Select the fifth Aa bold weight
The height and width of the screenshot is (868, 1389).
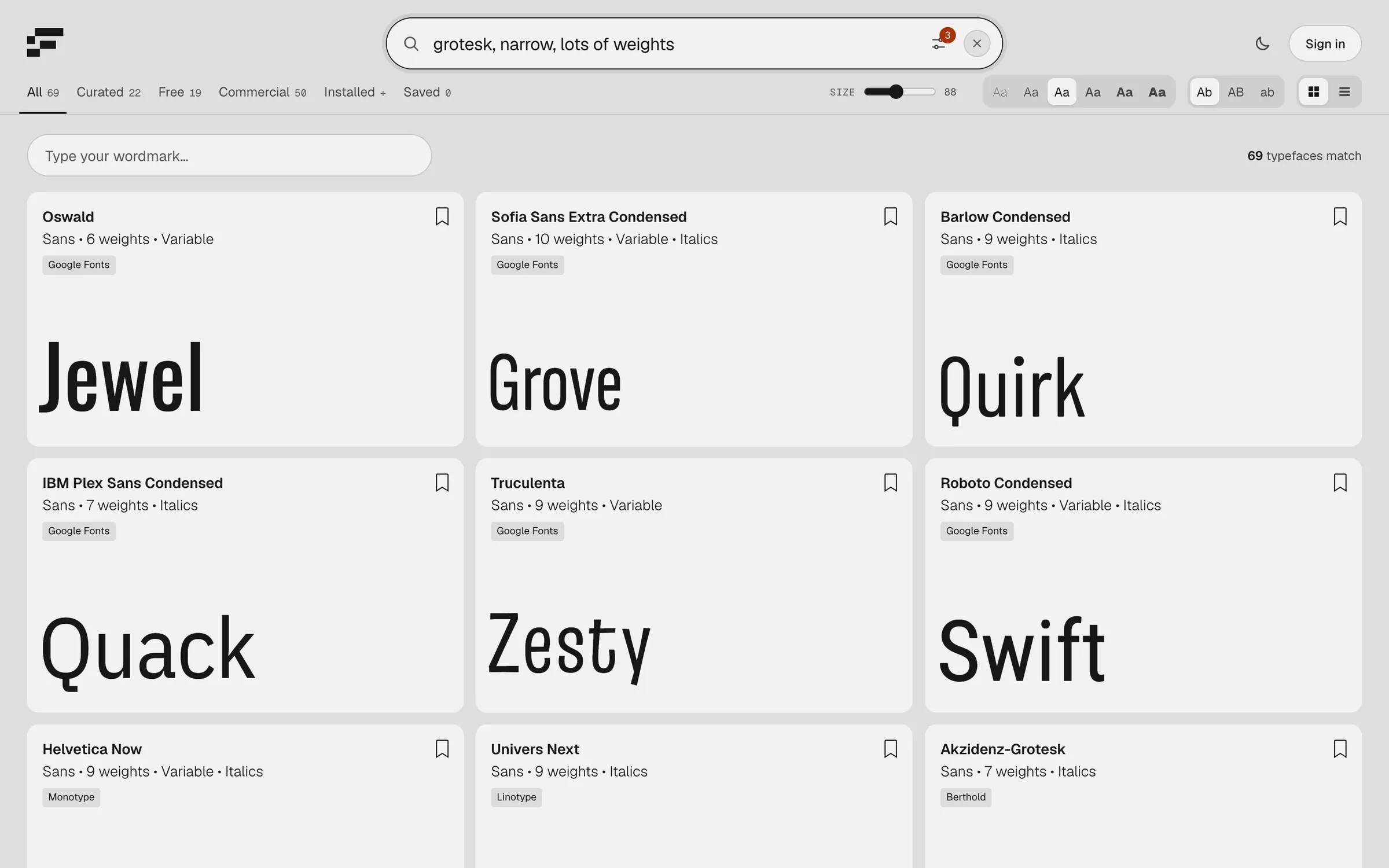coord(1125,92)
